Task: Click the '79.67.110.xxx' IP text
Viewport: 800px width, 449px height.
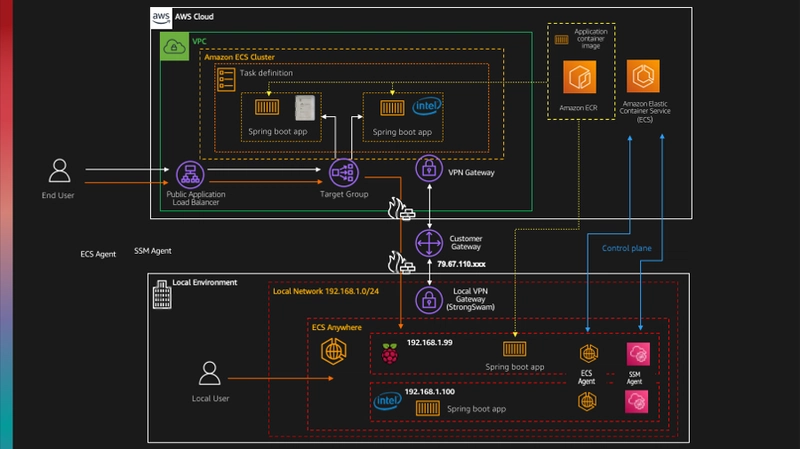Action: (x=461, y=264)
